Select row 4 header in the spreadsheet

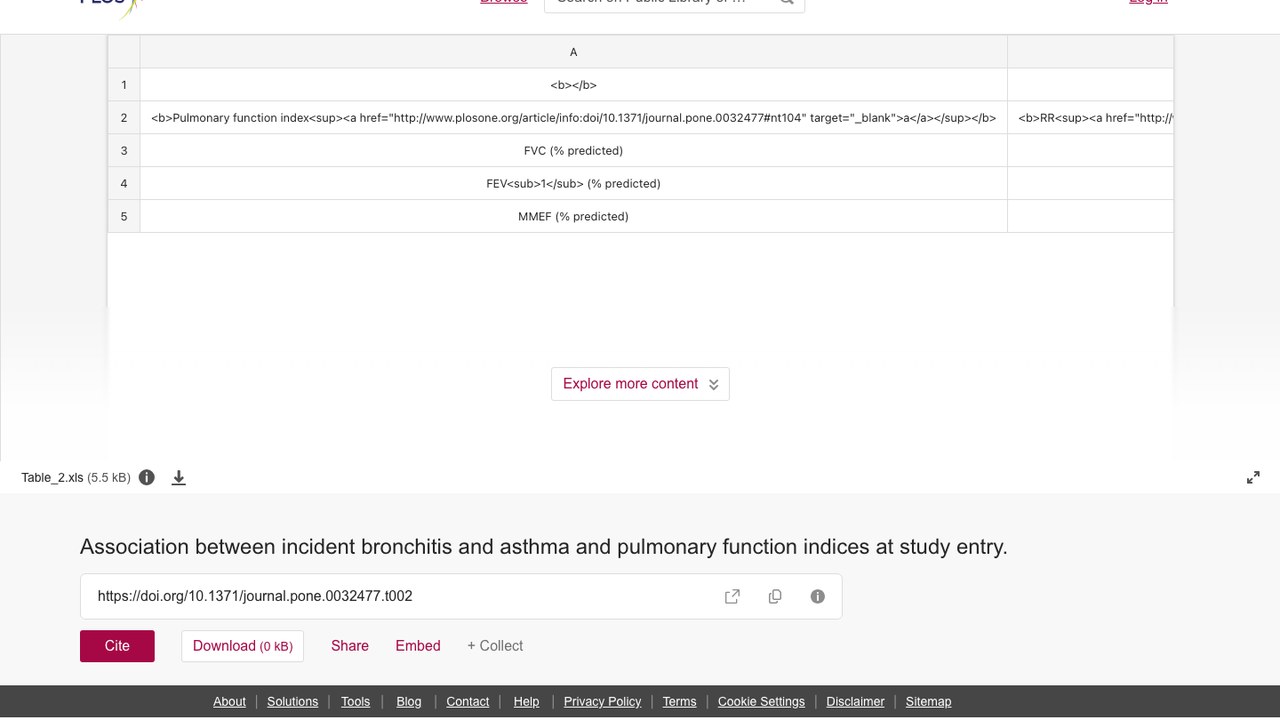pyautogui.click(x=124, y=184)
